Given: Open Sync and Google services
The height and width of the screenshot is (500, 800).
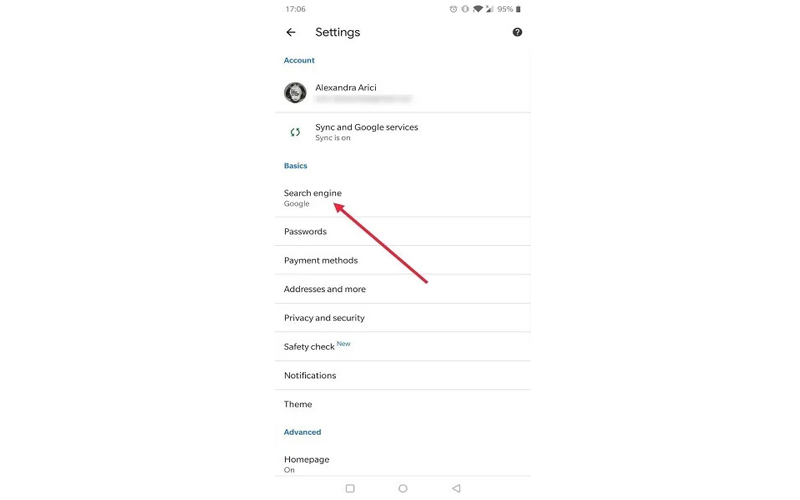Looking at the screenshot, I should coord(403,132).
